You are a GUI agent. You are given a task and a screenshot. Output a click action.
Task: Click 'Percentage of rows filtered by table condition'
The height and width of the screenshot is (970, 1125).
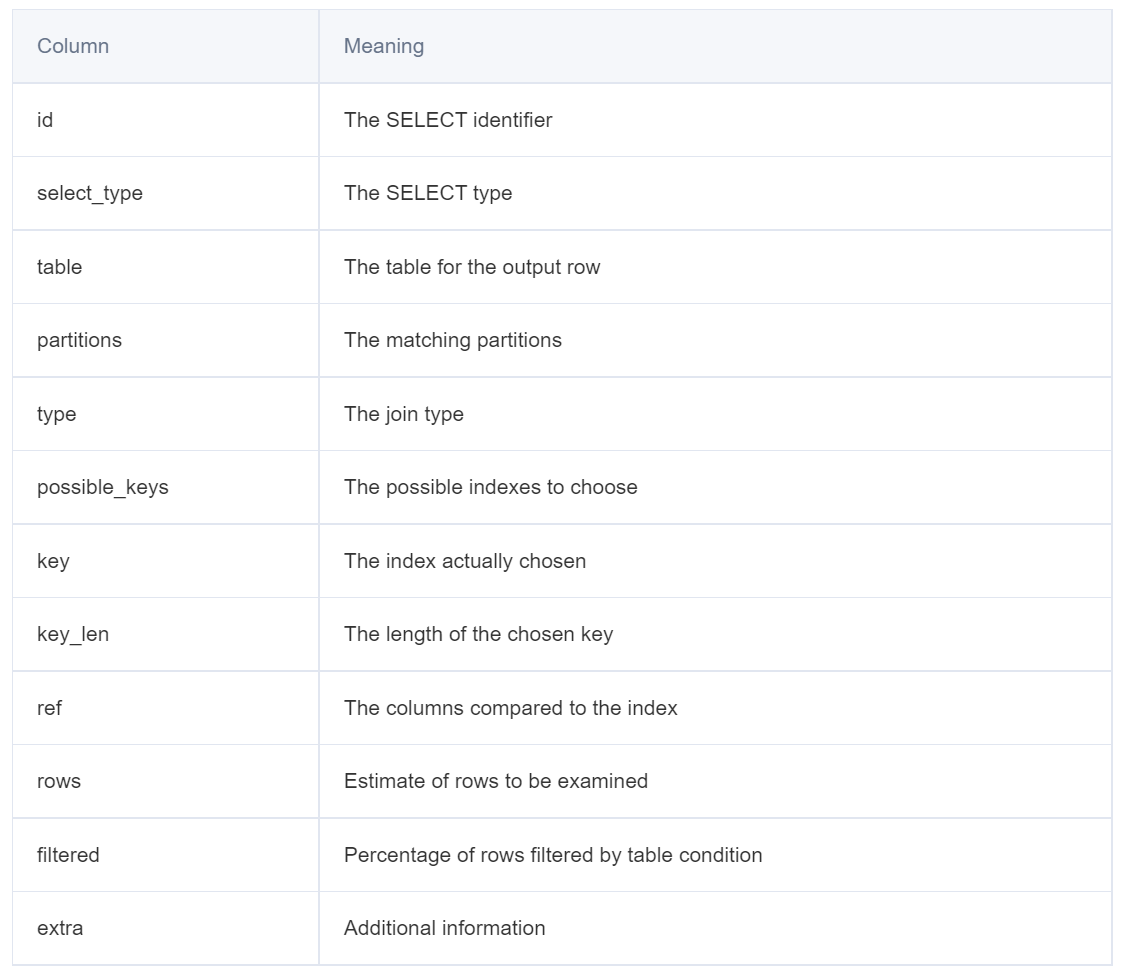[x=553, y=855]
